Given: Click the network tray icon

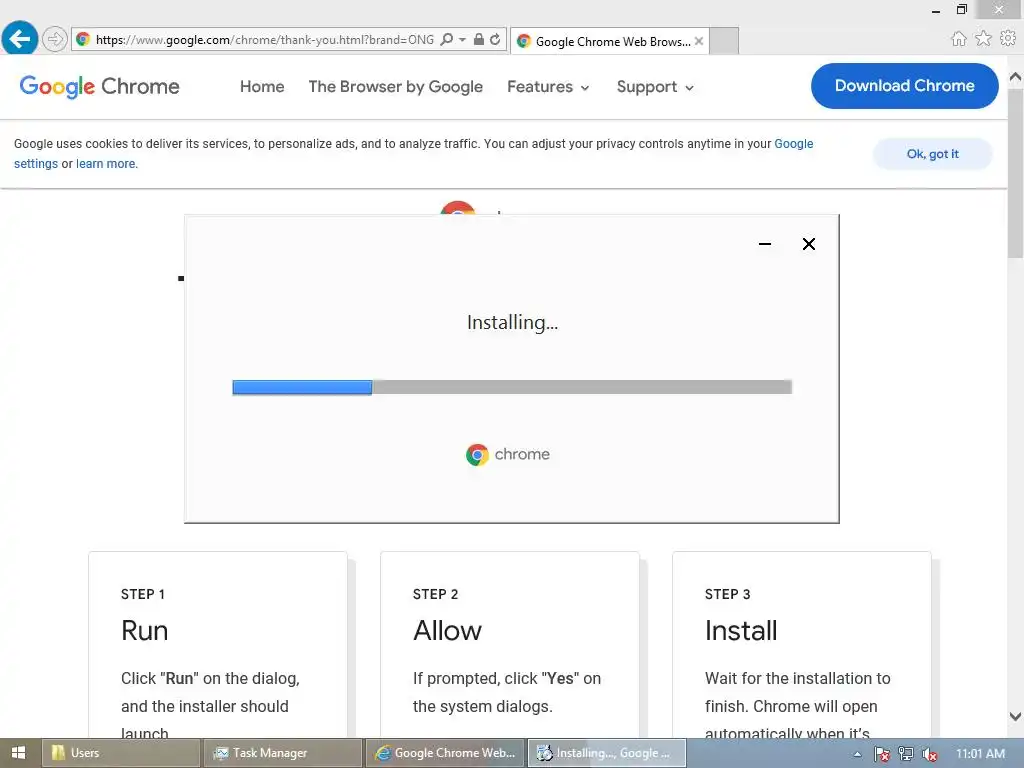Looking at the screenshot, I should tap(906, 754).
